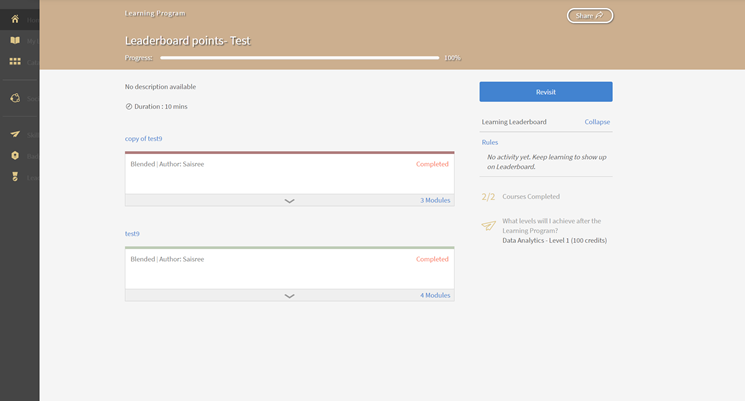Collapse the Learning Leaderboard section

click(597, 122)
